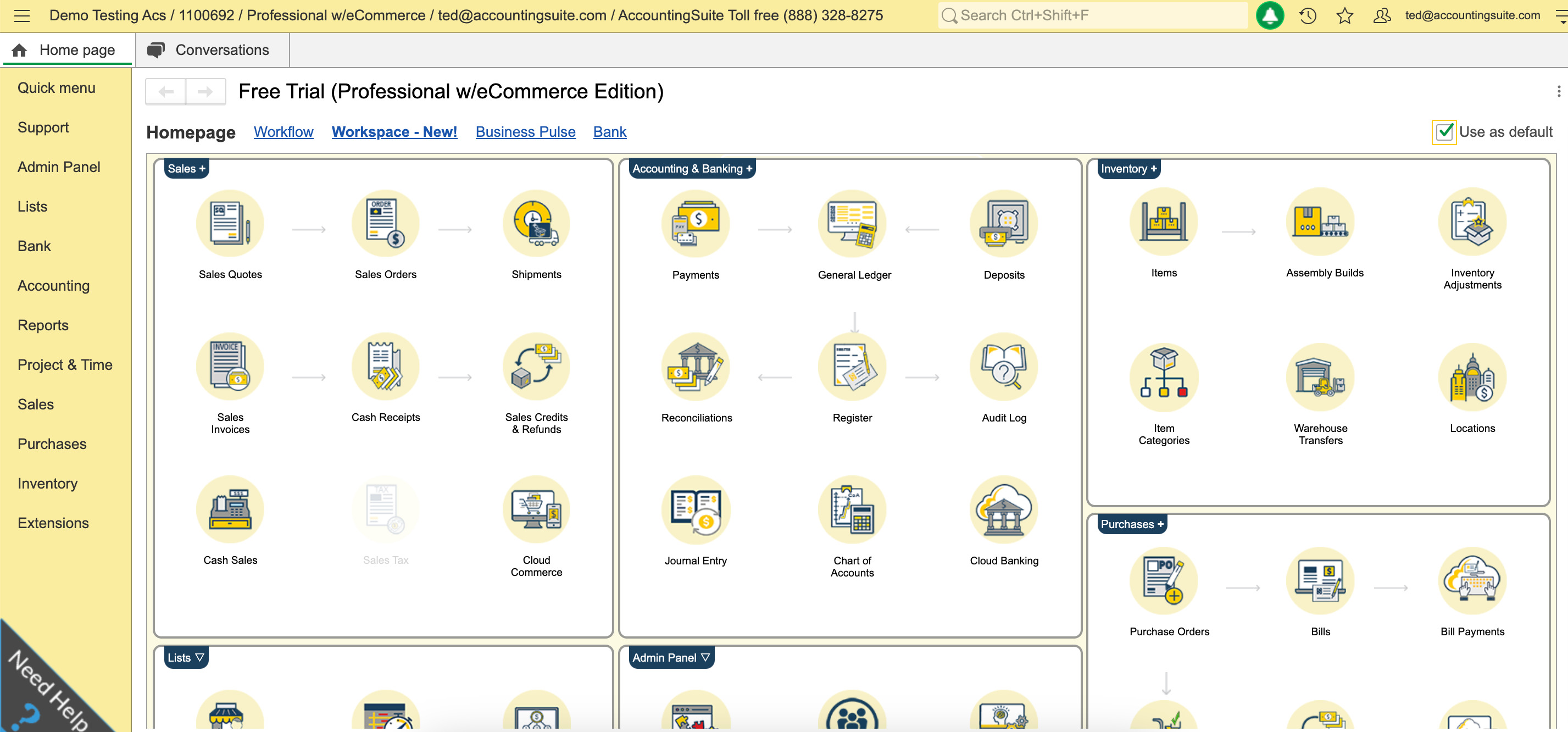Click the Search Ctrl+Shift+F field
Viewport: 1568px width, 732px height.
(1093, 16)
